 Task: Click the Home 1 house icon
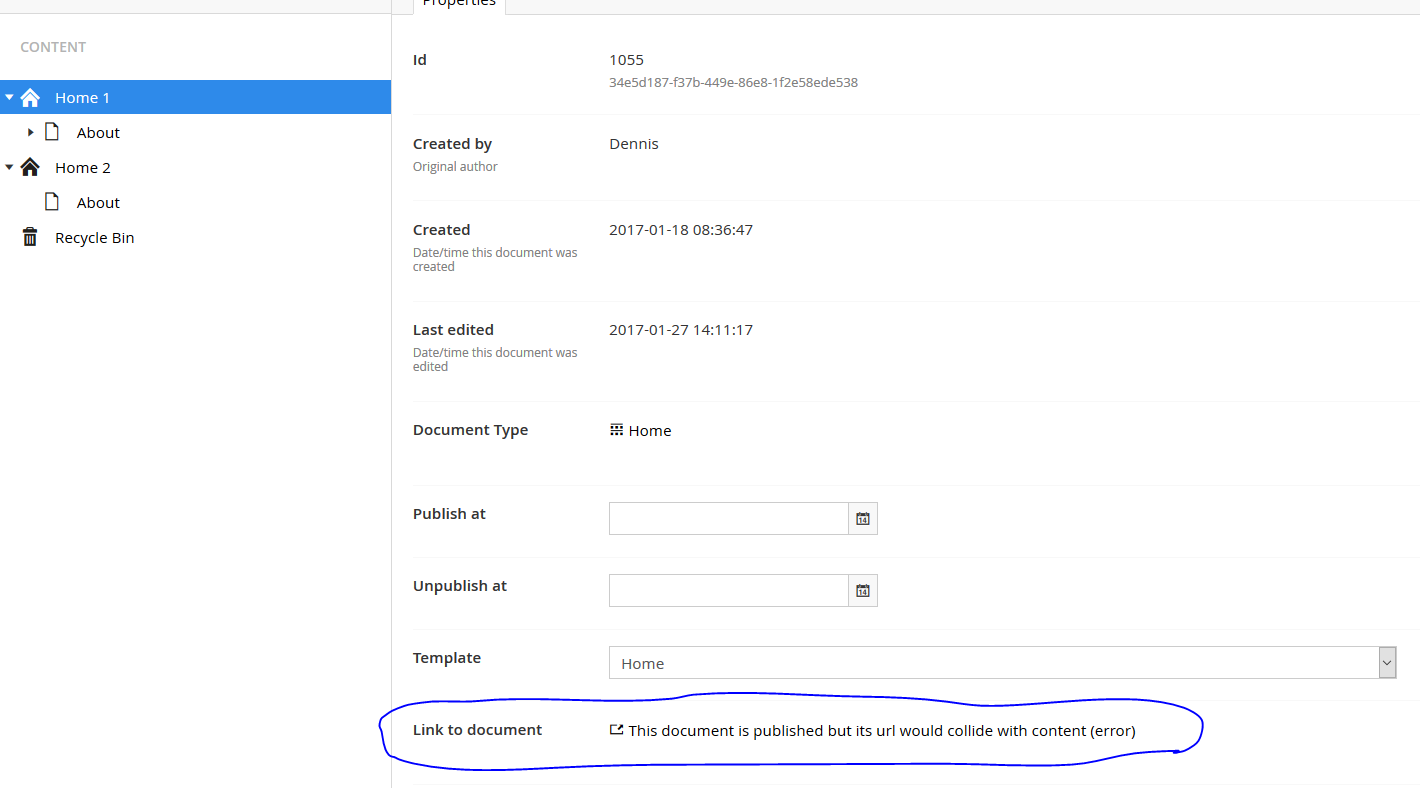point(30,97)
